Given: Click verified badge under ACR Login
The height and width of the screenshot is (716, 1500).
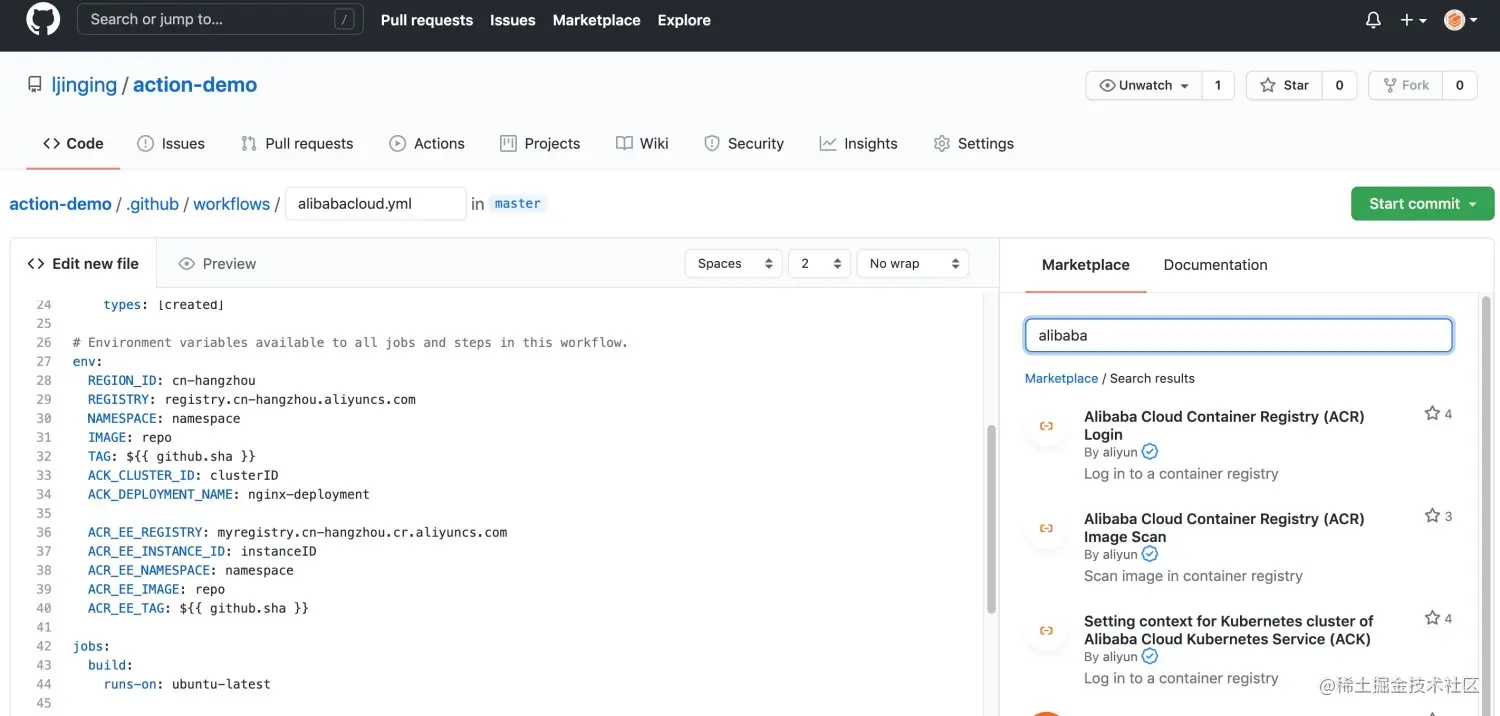Looking at the screenshot, I should click(1150, 452).
